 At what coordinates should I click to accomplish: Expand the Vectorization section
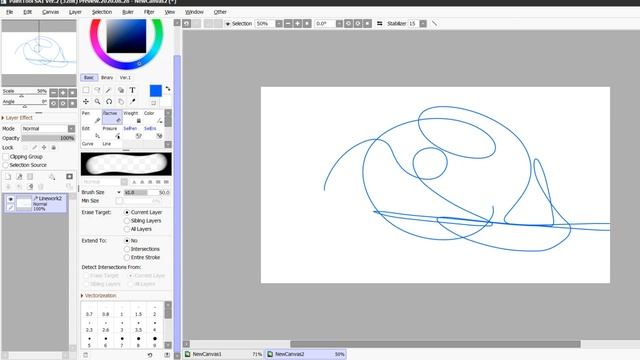99,296
